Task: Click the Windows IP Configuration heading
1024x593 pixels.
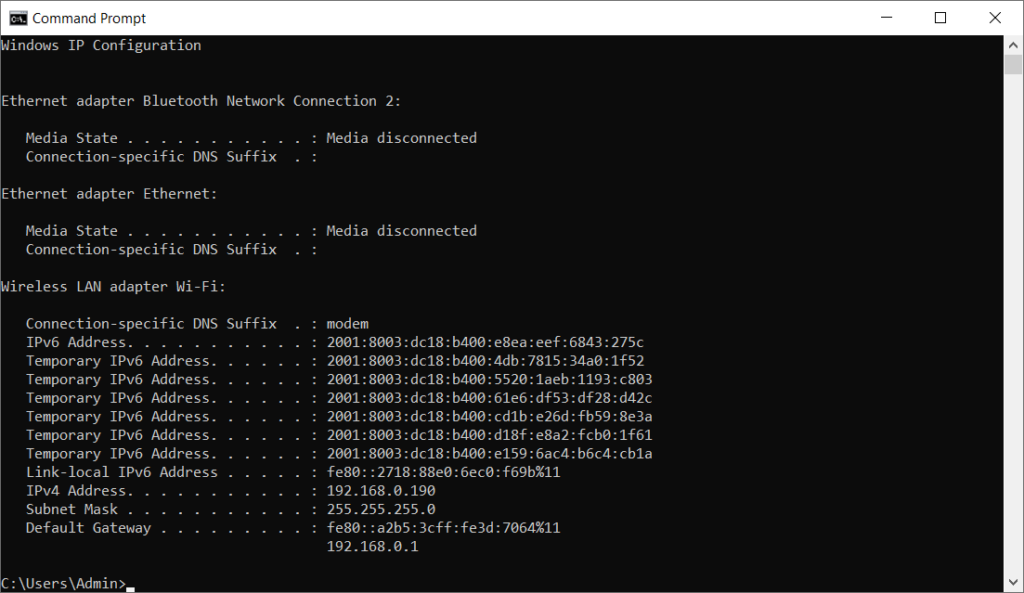Action: (101, 45)
